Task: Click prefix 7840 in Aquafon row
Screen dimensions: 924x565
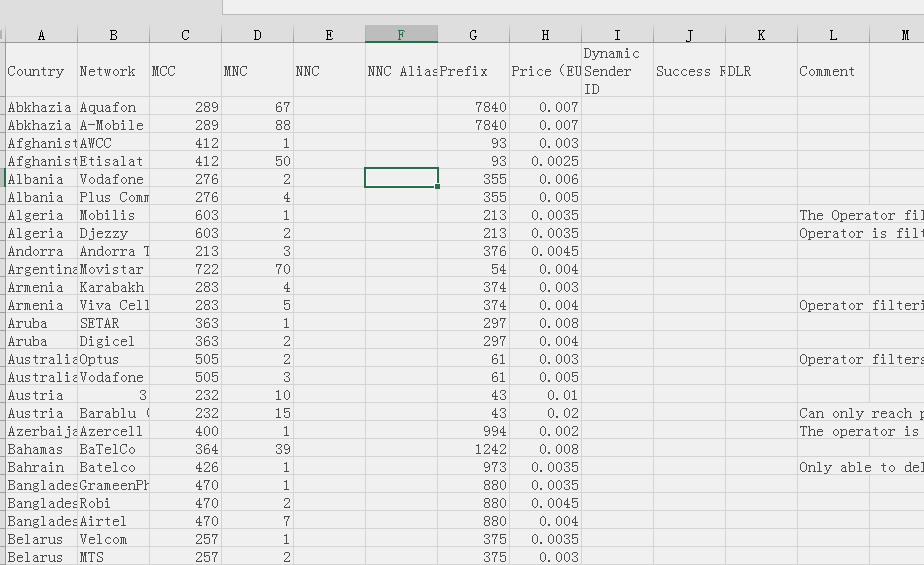Action: tap(473, 107)
